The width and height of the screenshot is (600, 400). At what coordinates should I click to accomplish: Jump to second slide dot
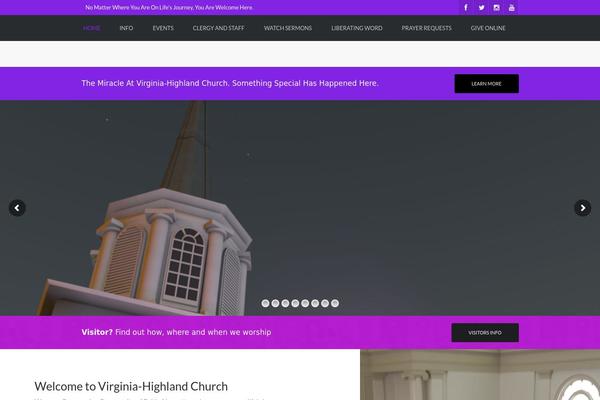pyautogui.click(x=275, y=303)
